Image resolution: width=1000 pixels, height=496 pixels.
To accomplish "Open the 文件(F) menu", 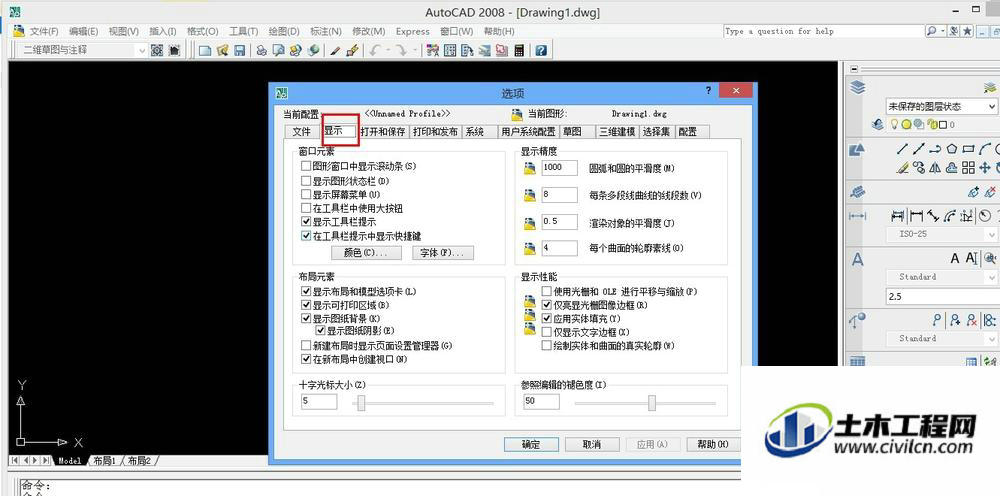I will pos(44,31).
